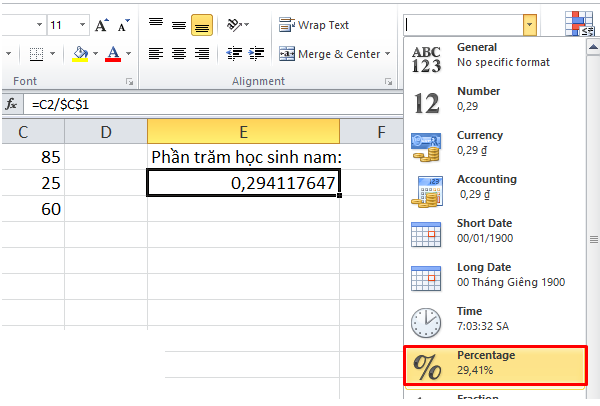This screenshot has width=600, height=406.
Task: Apply the red Font Color letter A
Action: pyautogui.click(x=113, y=54)
